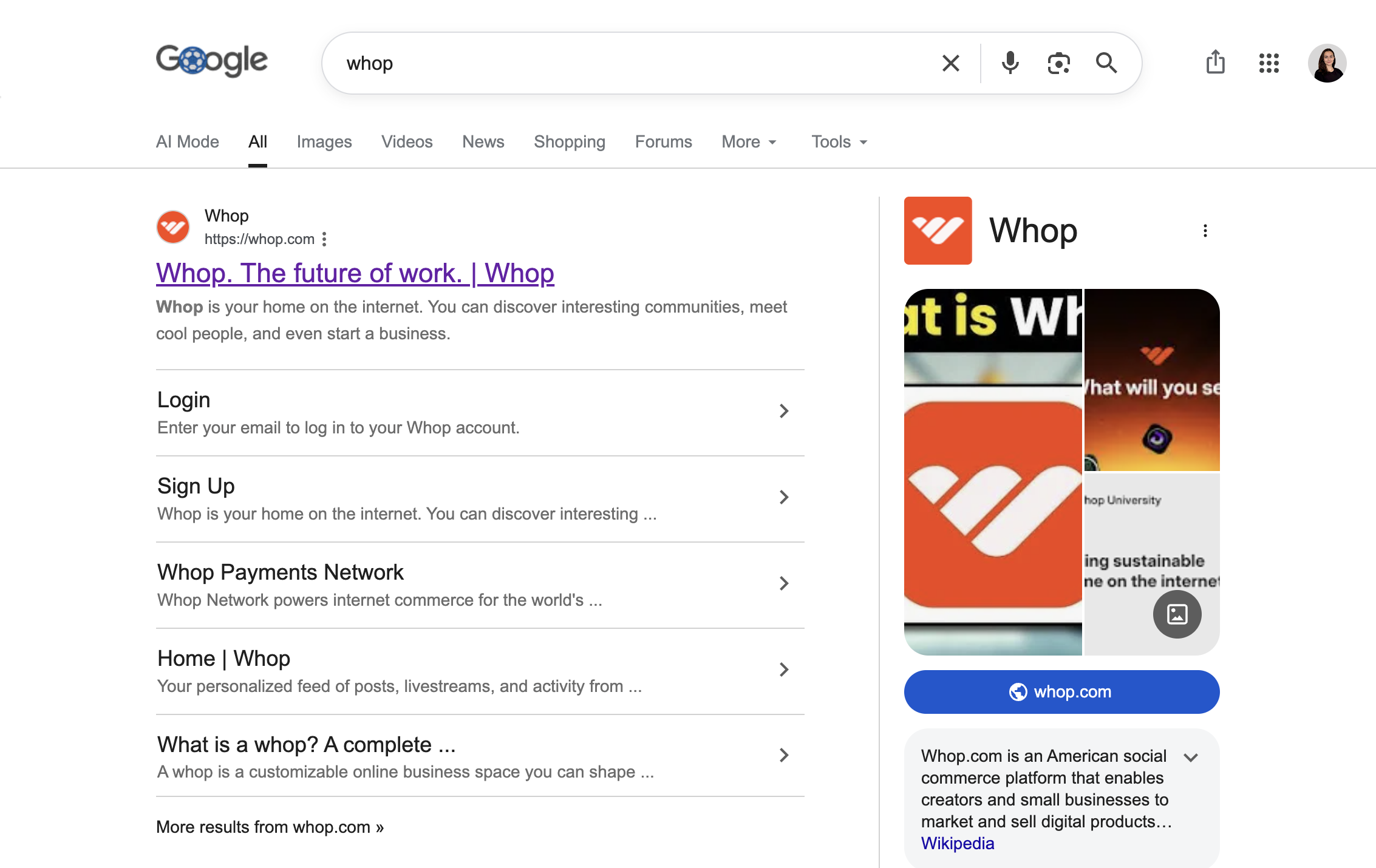Expand the More dropdown
This screenshot has height=868, width=1376.
[749, 142]
